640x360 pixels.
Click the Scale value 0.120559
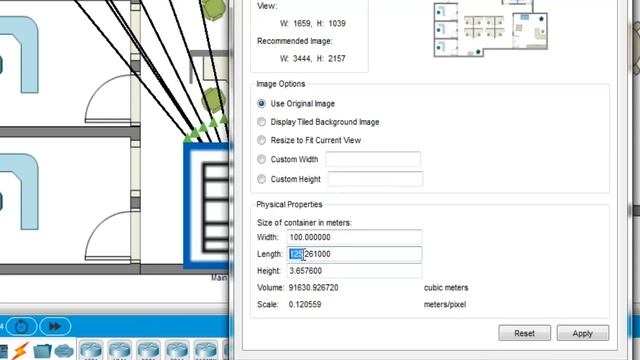pyautogui.click(x=305, y=304)
